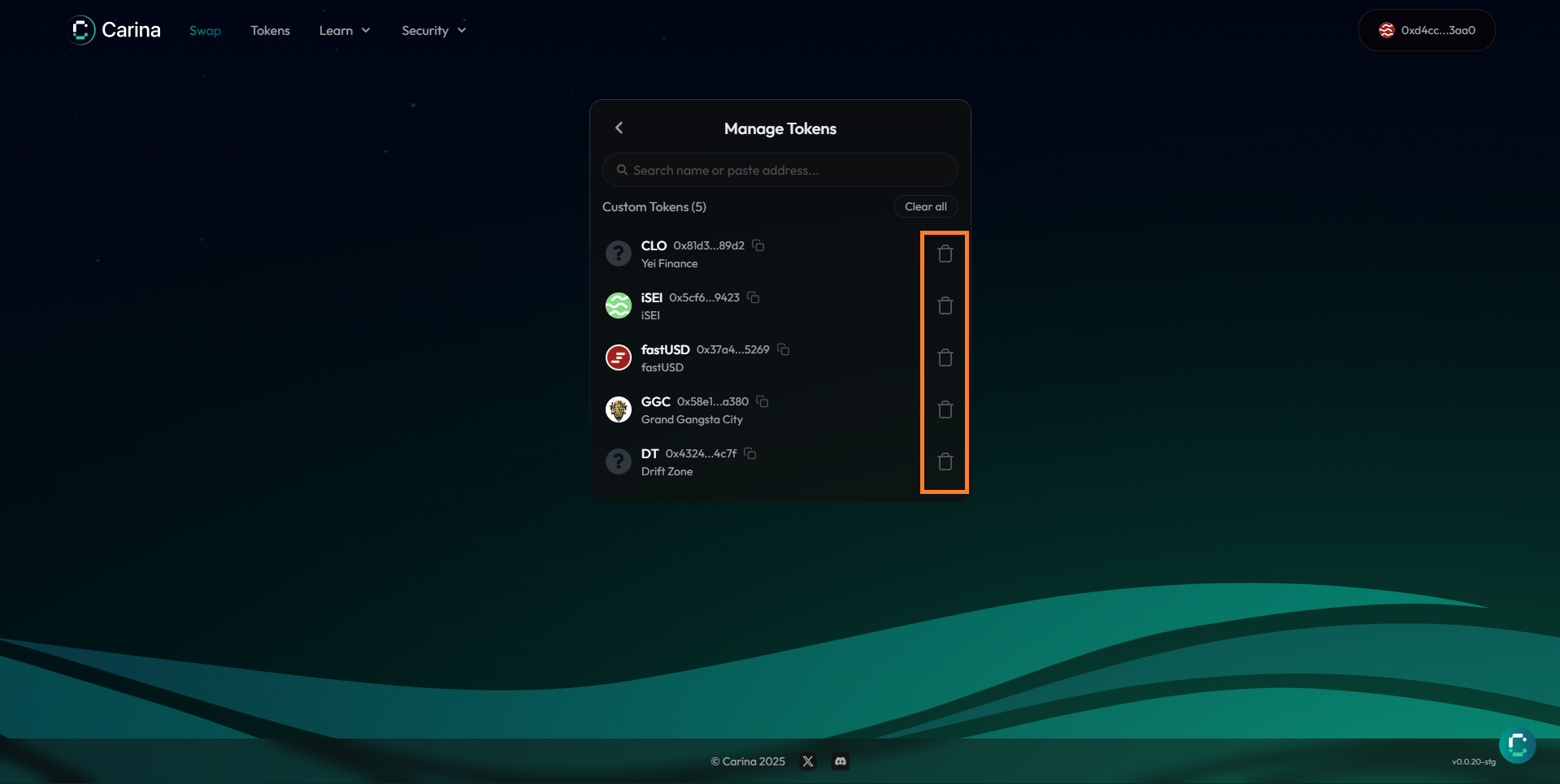This screenshot has width=1560, height=784.
Task: Copy the iSEI contract address
Action: [x=754, y=297]
